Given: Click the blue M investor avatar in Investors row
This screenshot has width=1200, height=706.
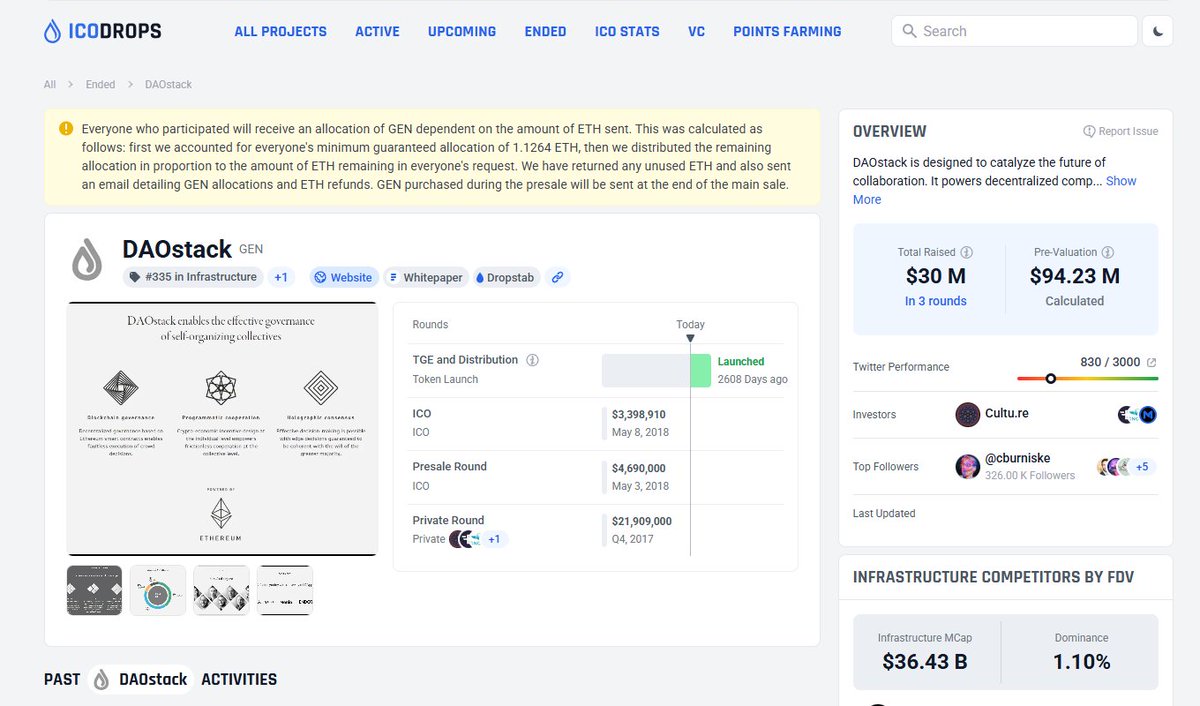Looking at the screenshot, I should click(1147, 414).
